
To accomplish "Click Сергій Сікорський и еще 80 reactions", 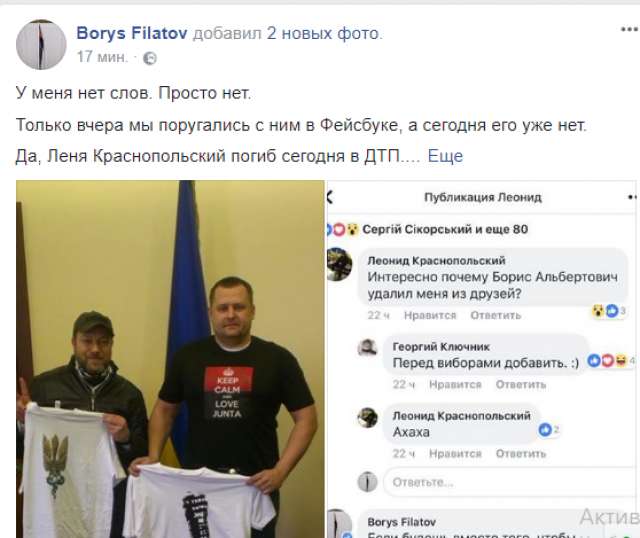I will pos(445,229).
